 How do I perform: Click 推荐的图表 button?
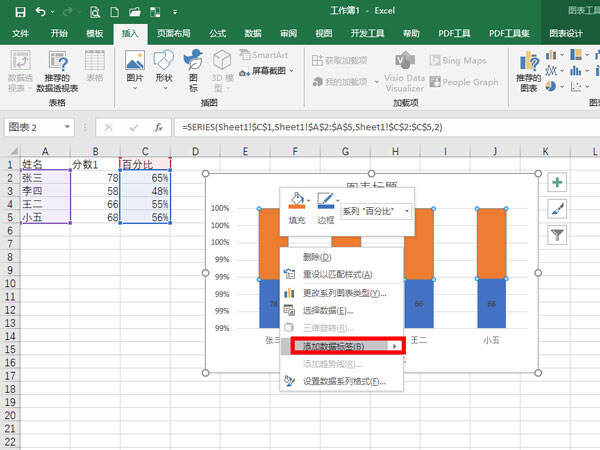click(x=529, y=72)
